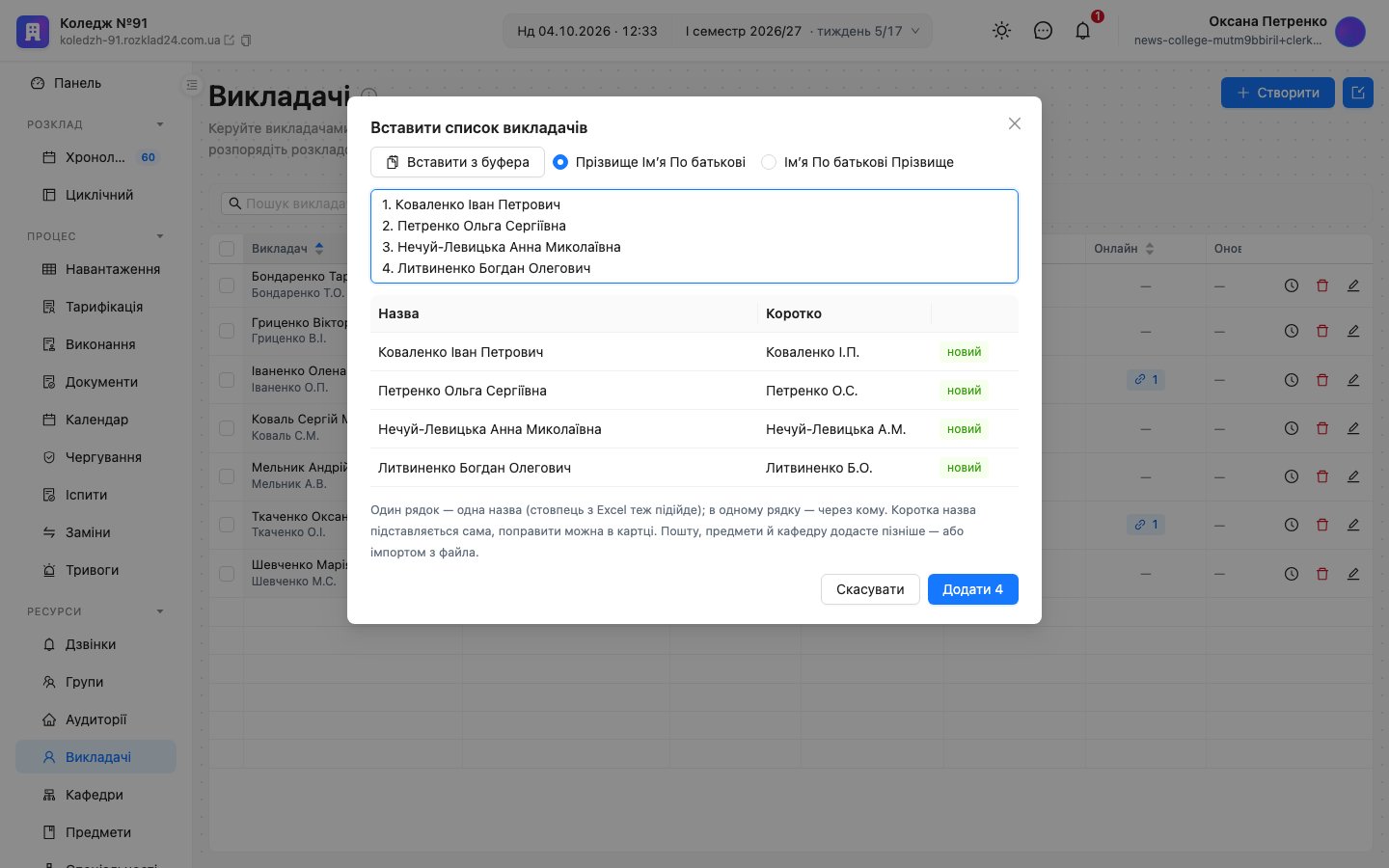
Task: Go to Тарифікація in the sidebar
Action: point(95,307)
